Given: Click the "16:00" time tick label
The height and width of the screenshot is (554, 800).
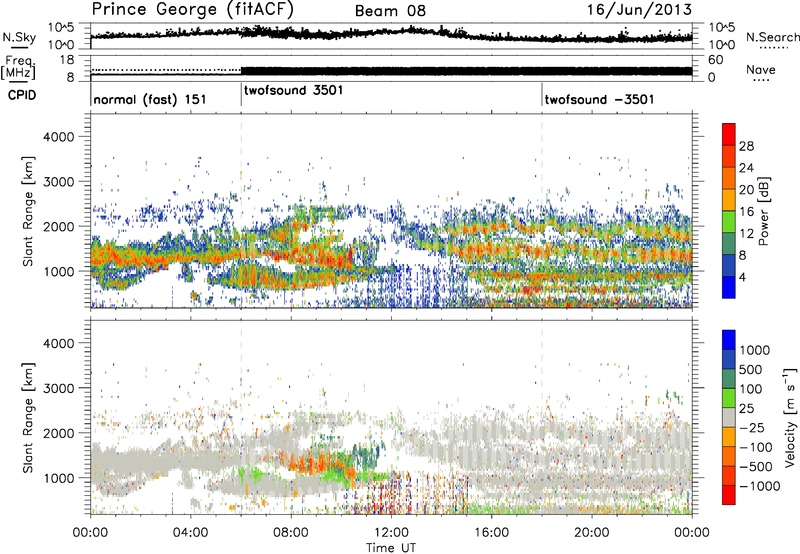Looking at the screenshot, I should click(x=491, y=533).
